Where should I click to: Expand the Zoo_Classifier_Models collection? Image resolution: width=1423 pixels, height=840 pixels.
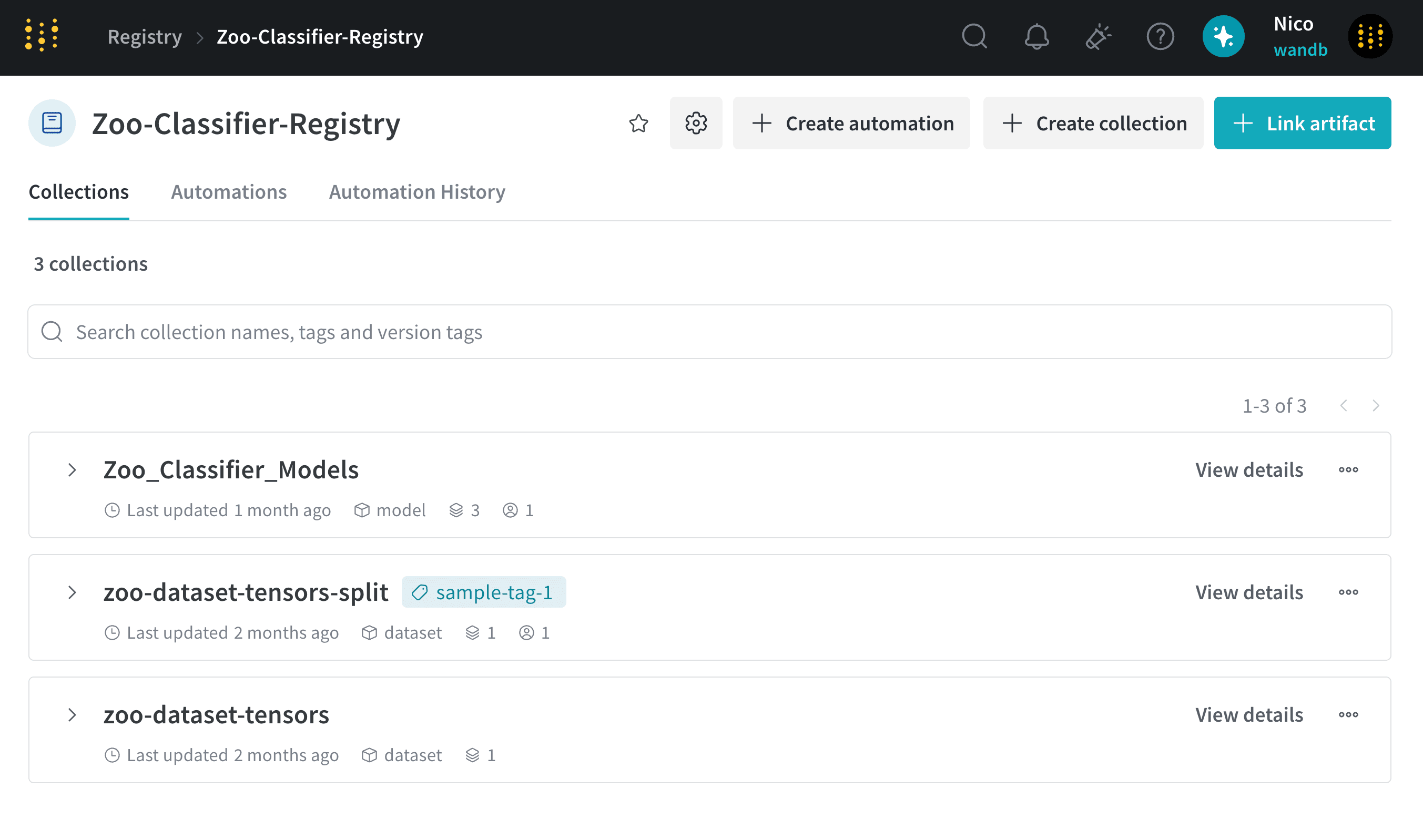[72, 470]
